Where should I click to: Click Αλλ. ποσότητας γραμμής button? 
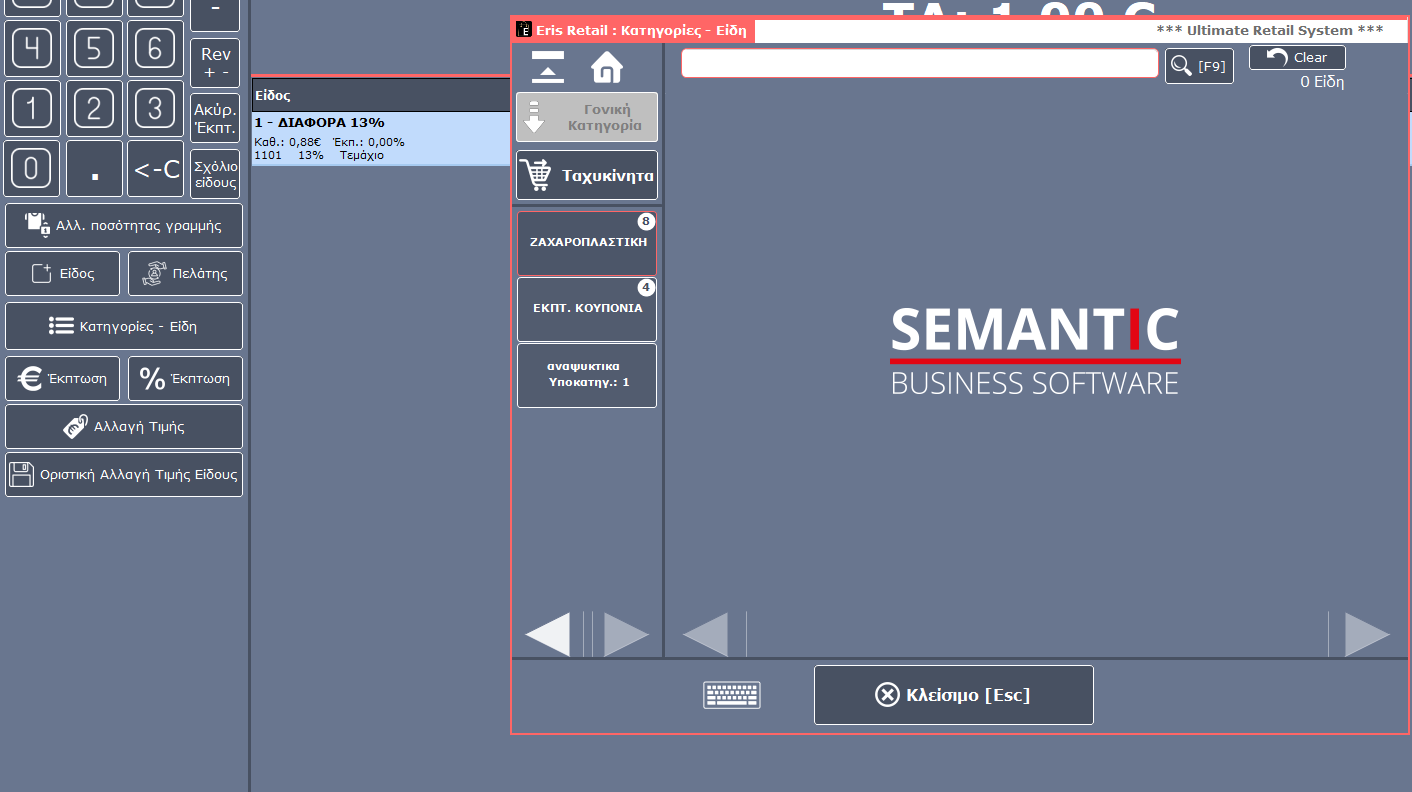click(124, 226)
